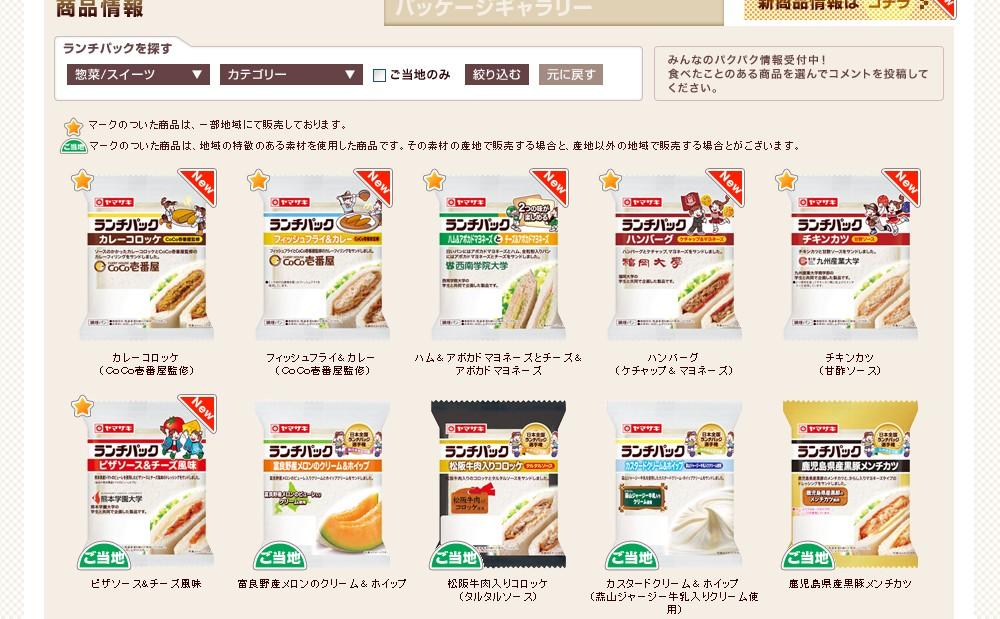Toggle the ご当地のみ checkbox
Screen dimensions: 1000x619
tap(379, 75)
